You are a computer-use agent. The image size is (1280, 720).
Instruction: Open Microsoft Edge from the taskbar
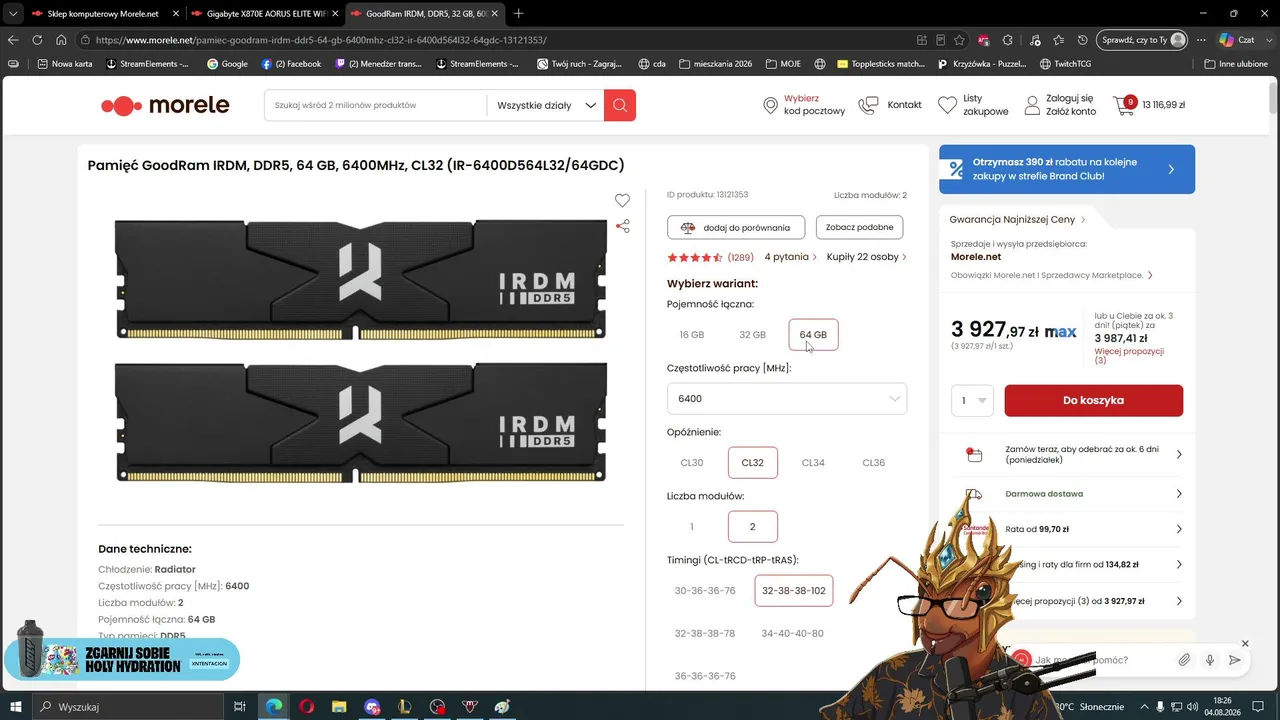(273, 707)
